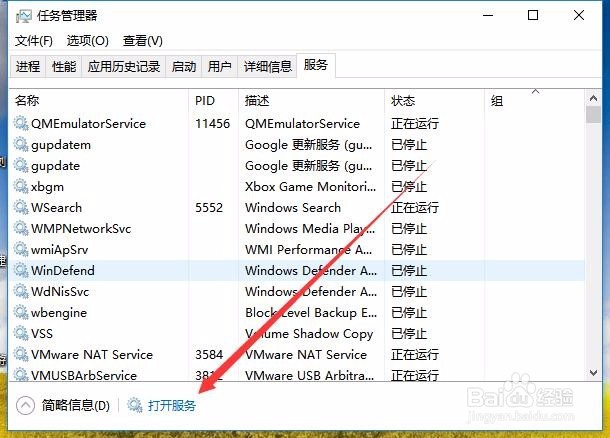
Task: Click WinDefend's 已停止 status cell
Action: pos(409,270)
